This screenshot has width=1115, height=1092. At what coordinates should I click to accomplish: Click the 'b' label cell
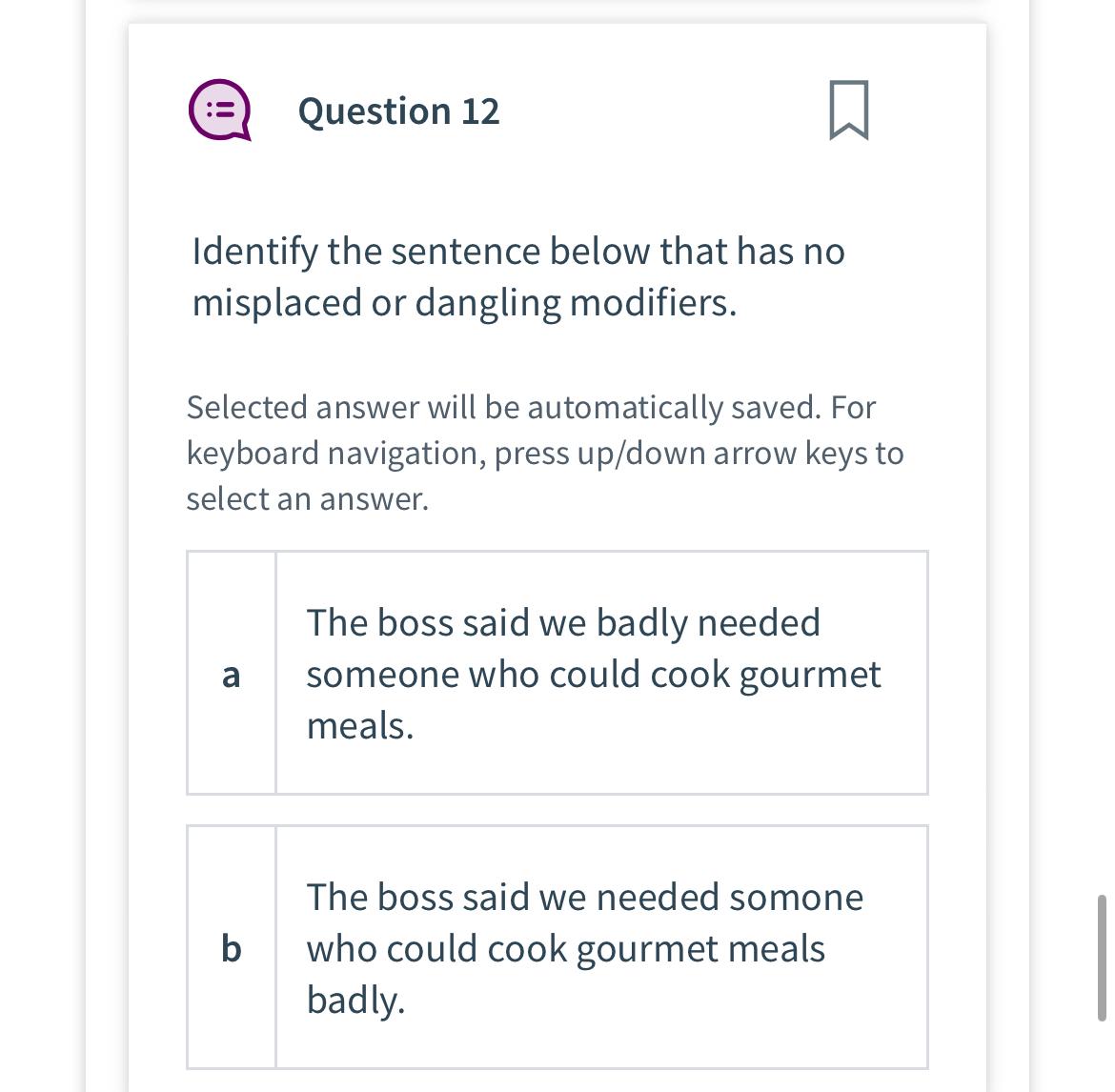[x=231, y=947]
